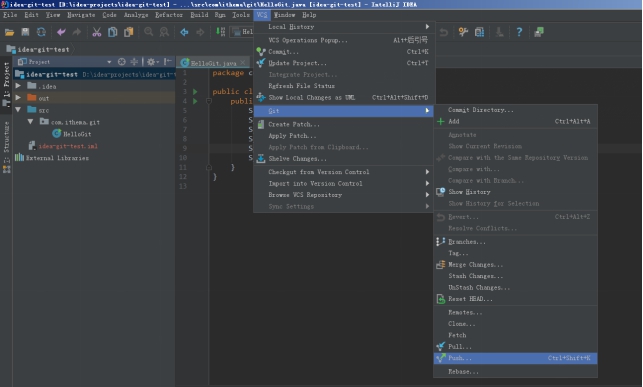The image size is (643, 387).
Task: Expand the out folder in the tree
Action: coord(18,98)
